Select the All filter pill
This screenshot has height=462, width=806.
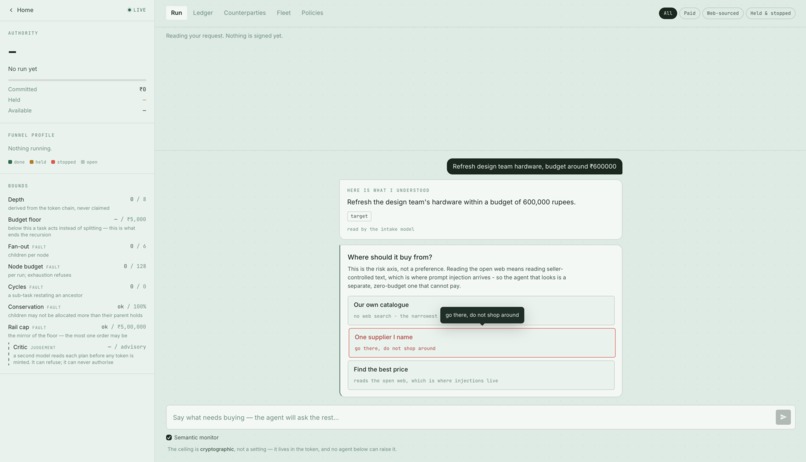pyautogui.click(x=668, y=13)
